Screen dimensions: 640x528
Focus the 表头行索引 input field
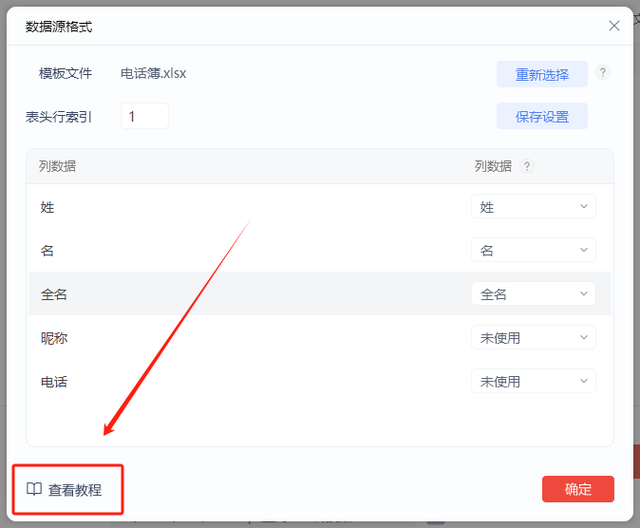click(x=144, y=116)
